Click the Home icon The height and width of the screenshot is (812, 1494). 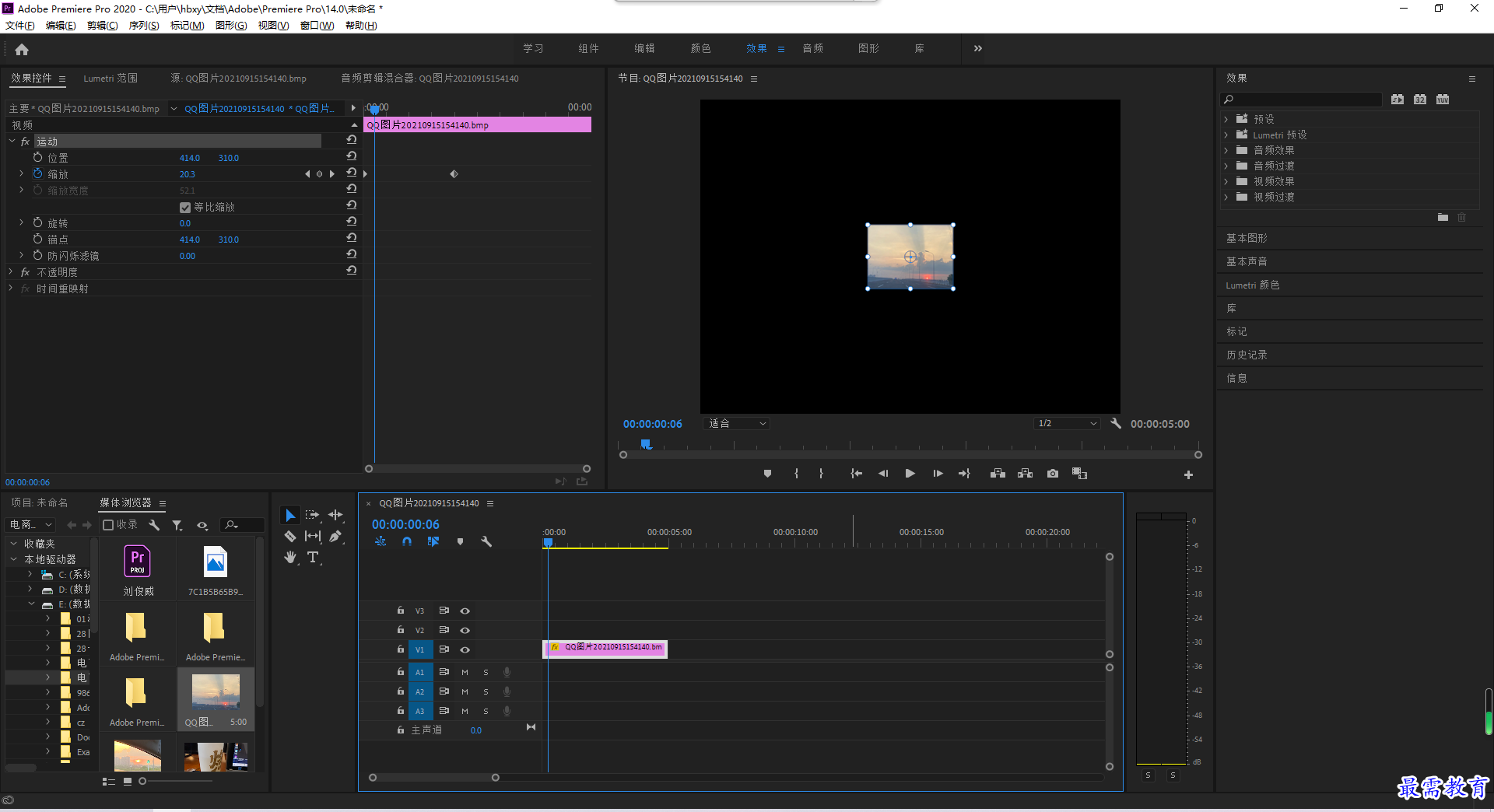point(22,50)
